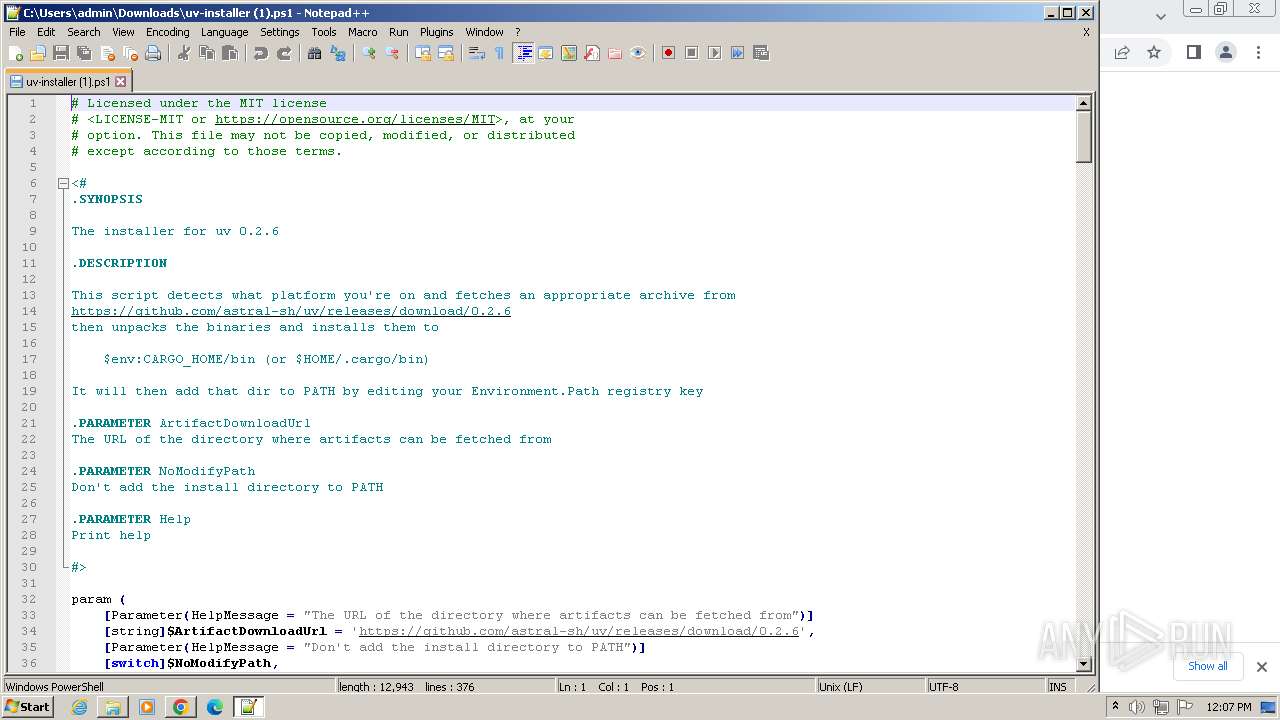Open the Plugins menu
Viewport: 1280px width, 720px height.
[436, 32]
